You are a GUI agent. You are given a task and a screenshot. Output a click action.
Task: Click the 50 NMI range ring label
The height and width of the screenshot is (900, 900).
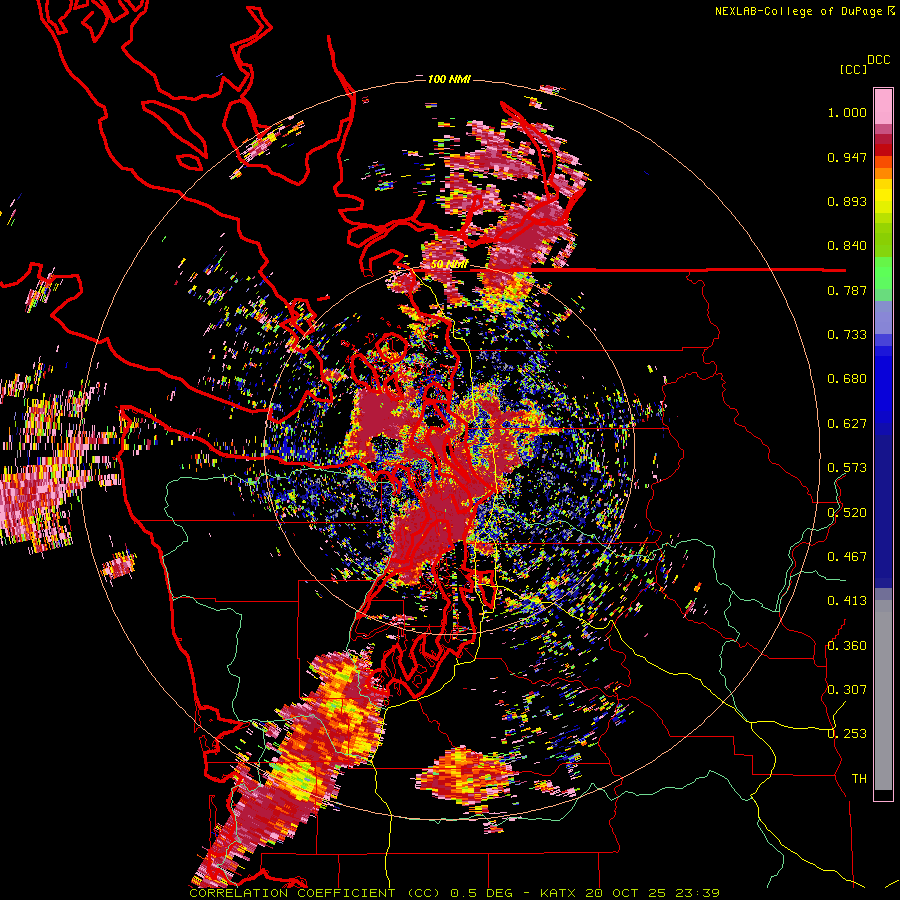coord(449,265)
